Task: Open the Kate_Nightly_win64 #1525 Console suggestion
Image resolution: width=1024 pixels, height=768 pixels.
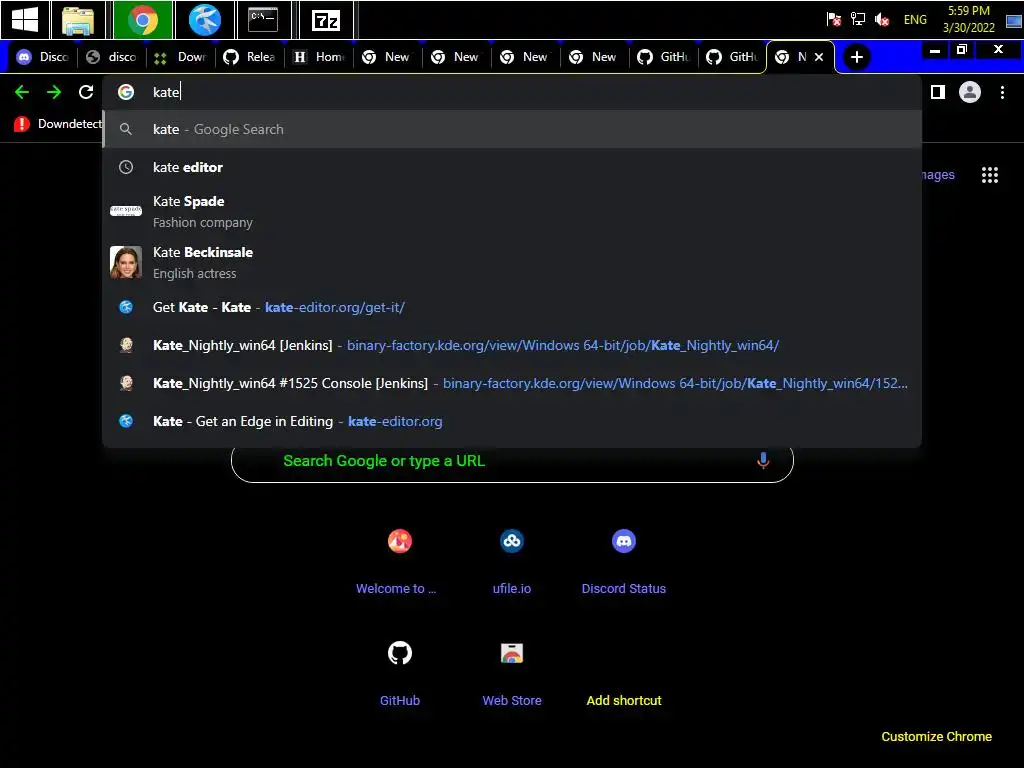Action: (512, 383)
